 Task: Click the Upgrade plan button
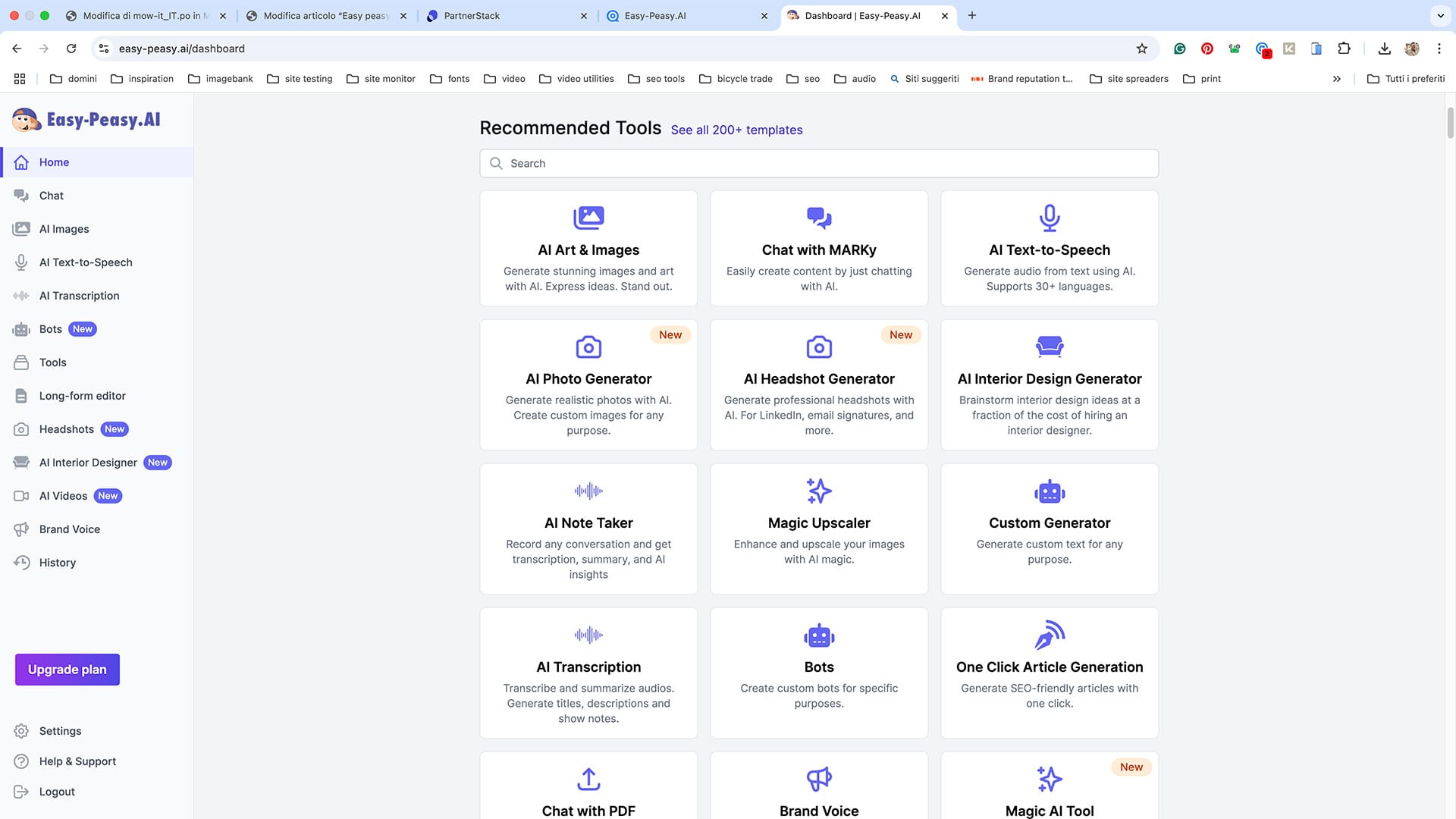(67, 670)
